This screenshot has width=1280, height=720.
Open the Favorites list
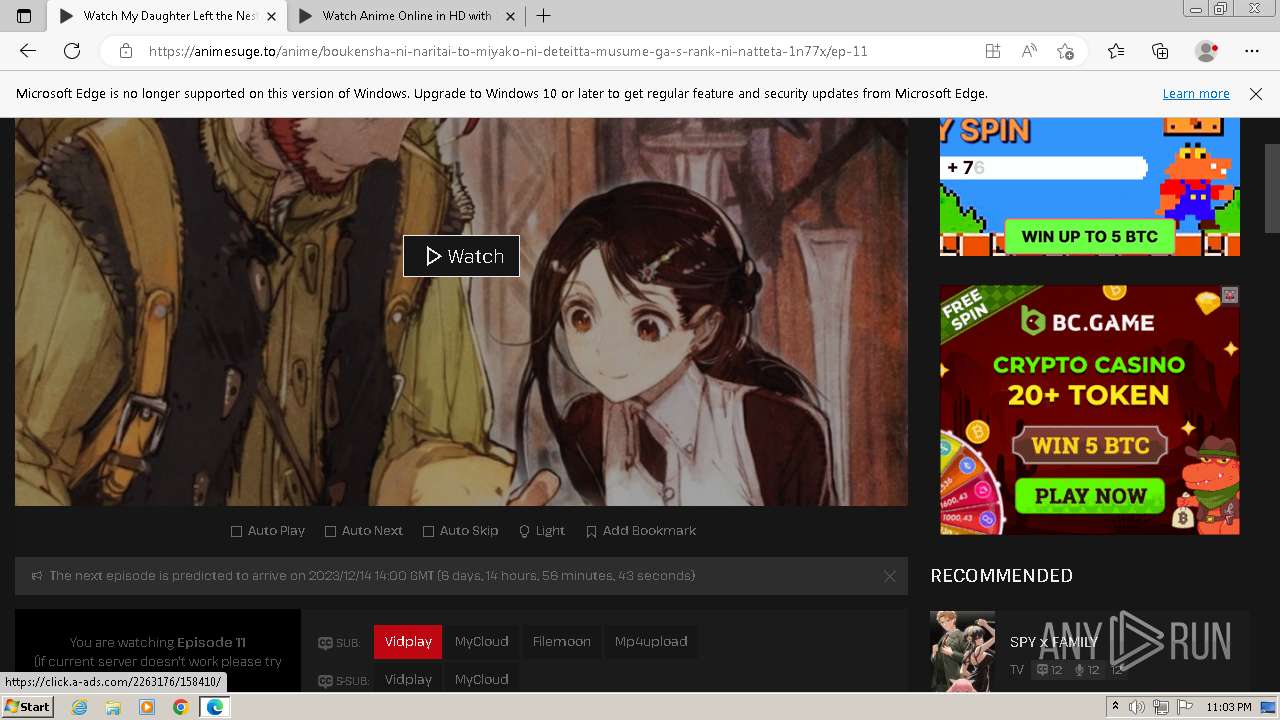[x=1116, y=51]
